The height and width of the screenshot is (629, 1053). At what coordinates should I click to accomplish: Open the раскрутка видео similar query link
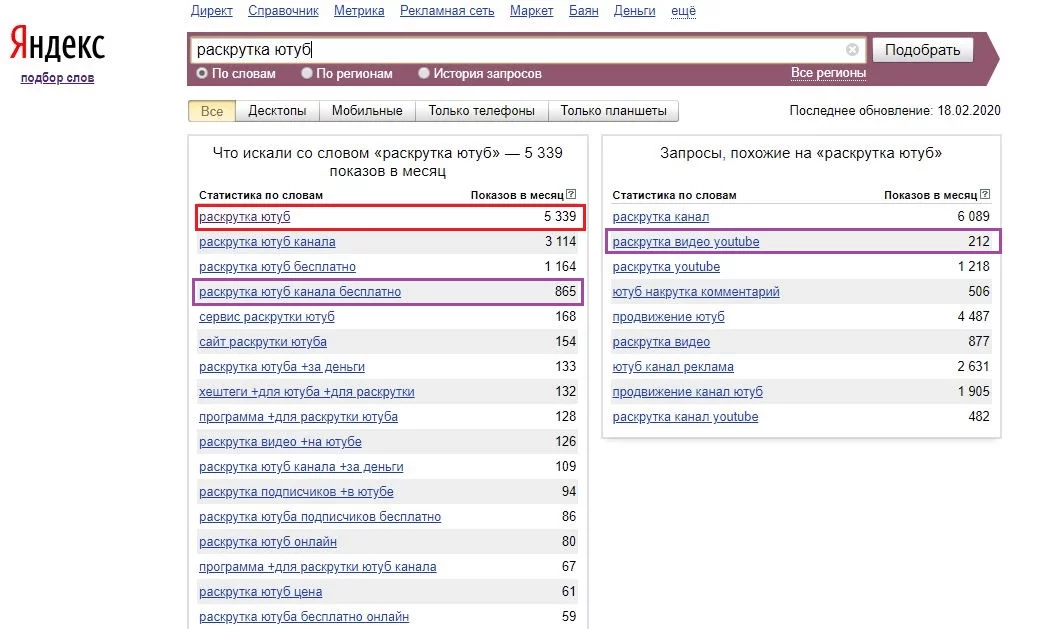point(661,342)
